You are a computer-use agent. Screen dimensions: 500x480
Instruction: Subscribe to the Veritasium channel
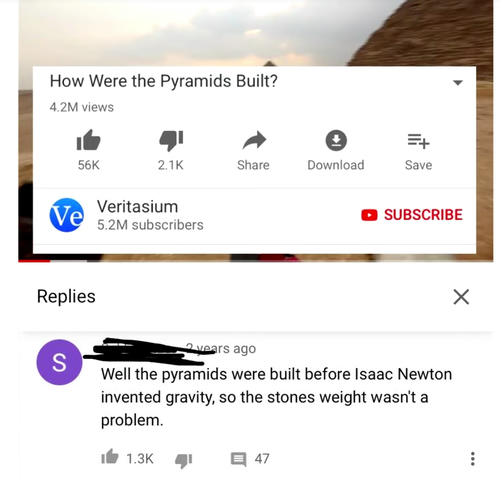412,215
